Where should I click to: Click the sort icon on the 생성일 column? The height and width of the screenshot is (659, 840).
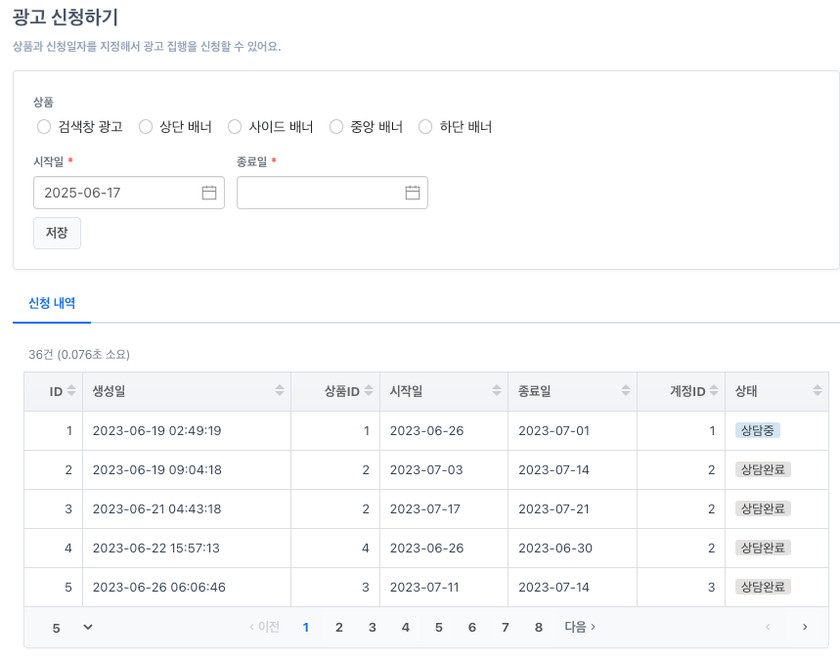[x=281, y=391]
